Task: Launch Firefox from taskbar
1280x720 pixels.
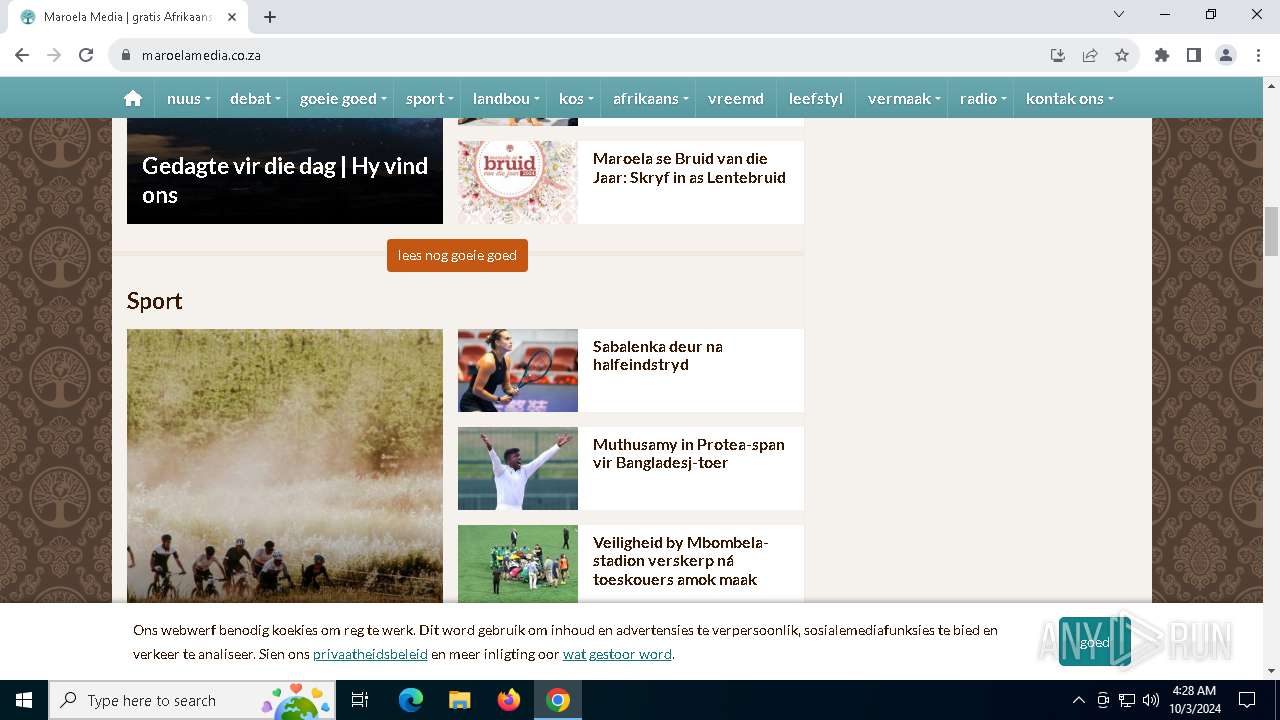Action: (x=509, y=700)
